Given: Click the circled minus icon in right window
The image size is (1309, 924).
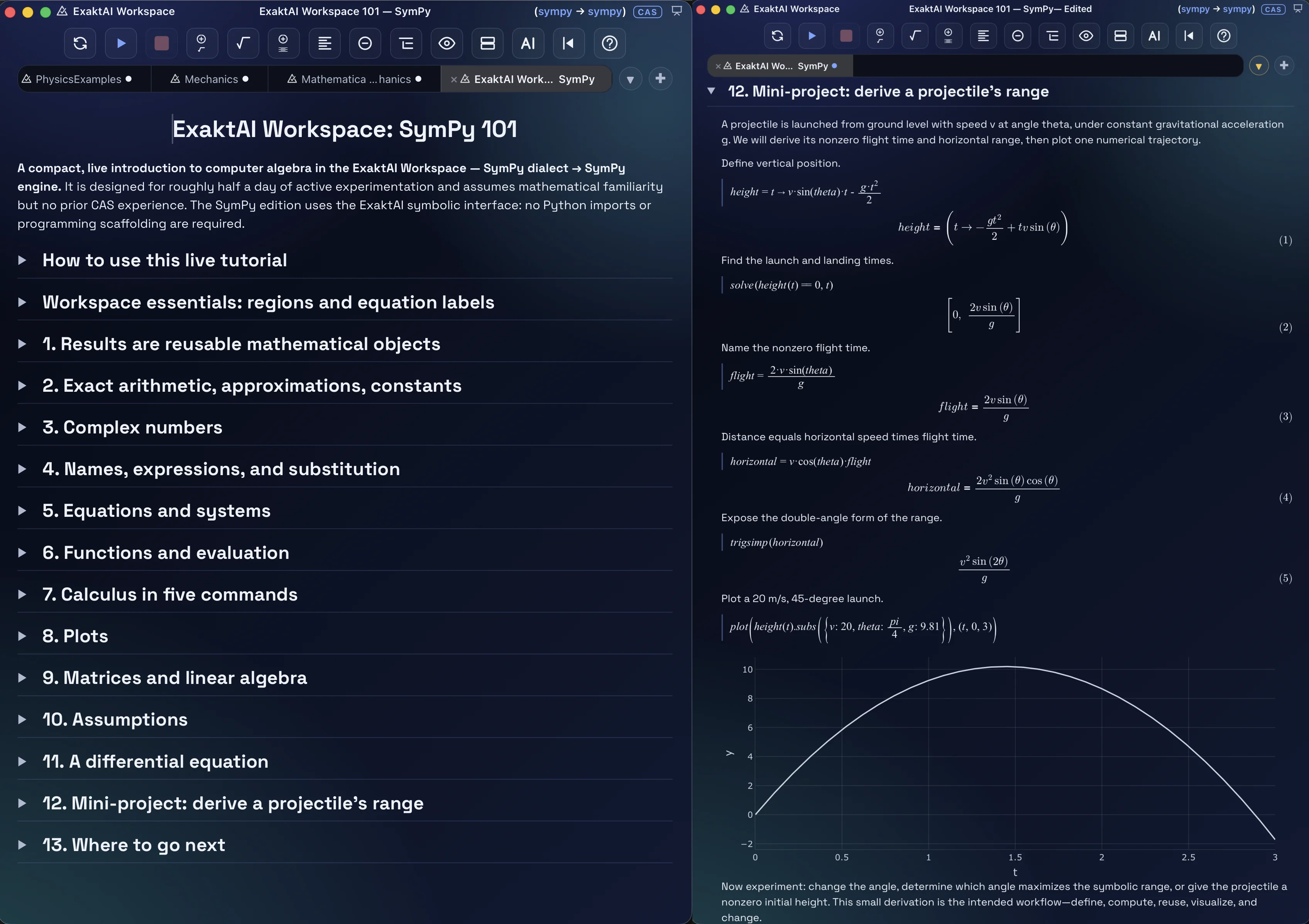Looking at the screenshot, I should click(x=1018, y=36).
